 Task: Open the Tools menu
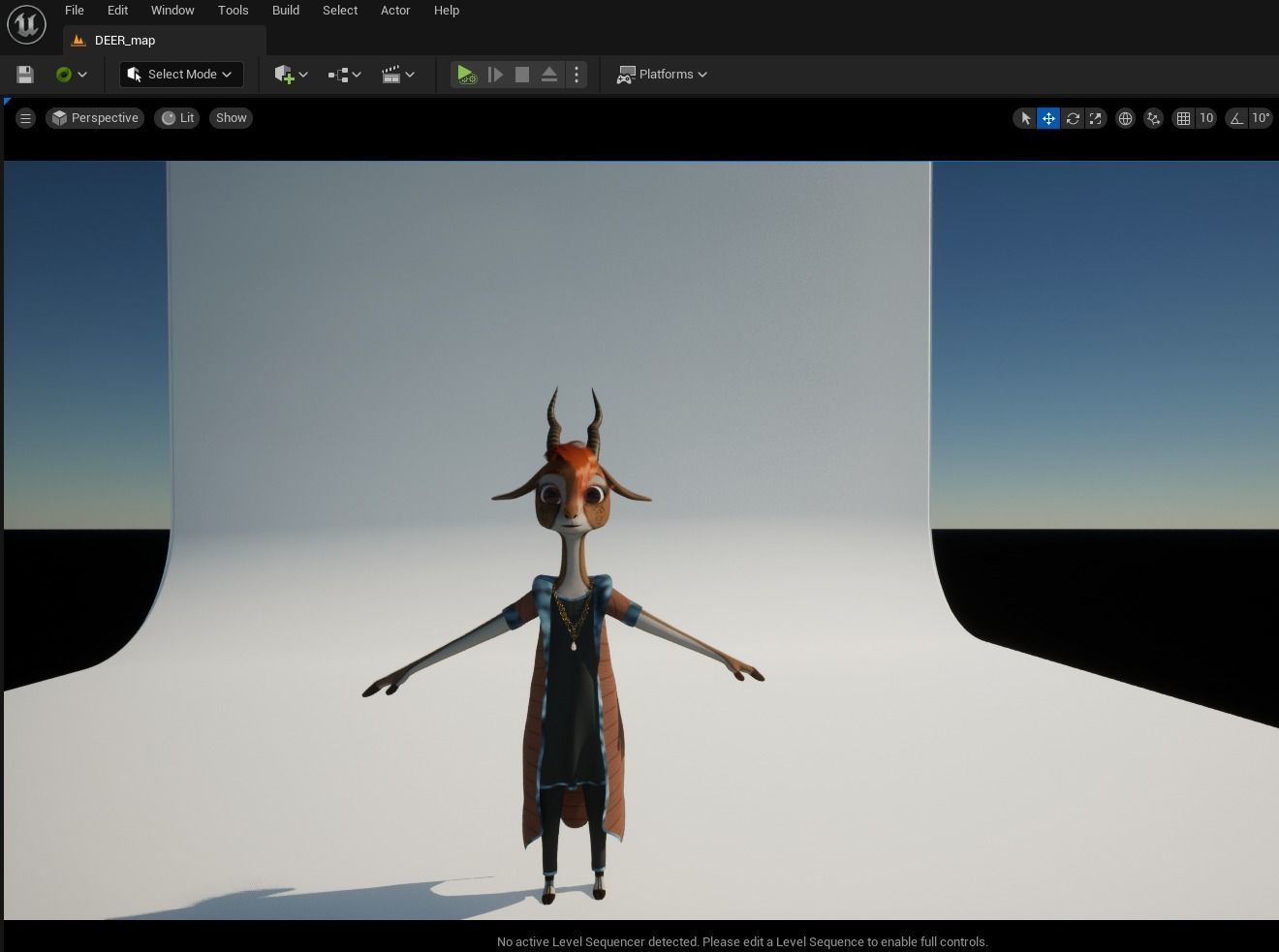click(233, 11)
